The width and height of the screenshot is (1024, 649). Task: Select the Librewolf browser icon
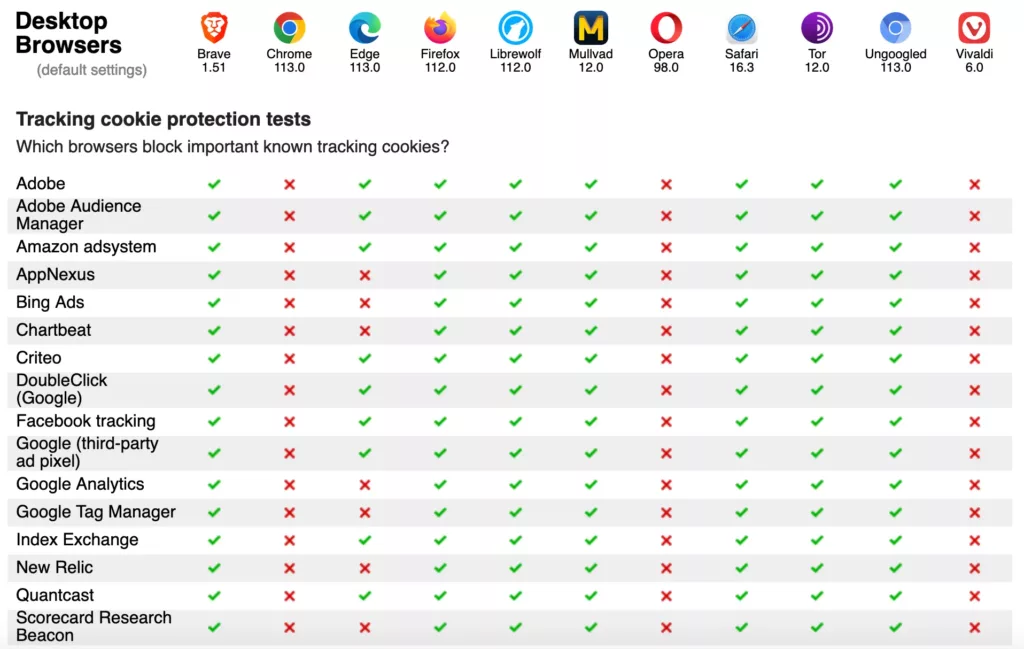coord(515,28)
